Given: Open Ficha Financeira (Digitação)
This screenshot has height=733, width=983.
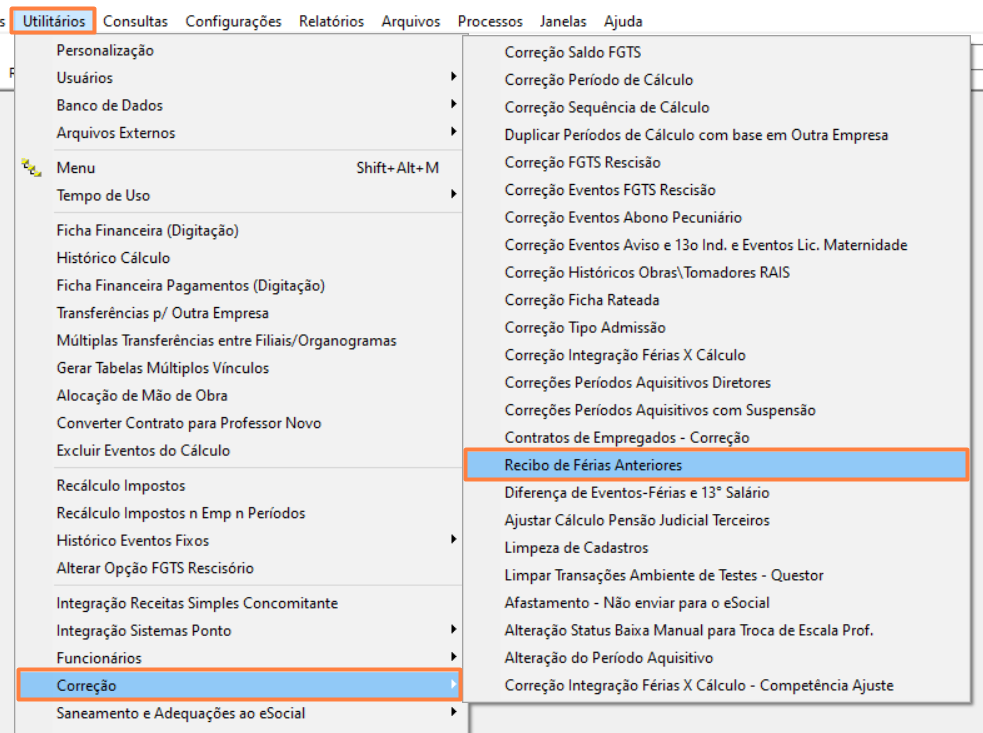Looking at the screenshot, I should click(x=239, y=231).
